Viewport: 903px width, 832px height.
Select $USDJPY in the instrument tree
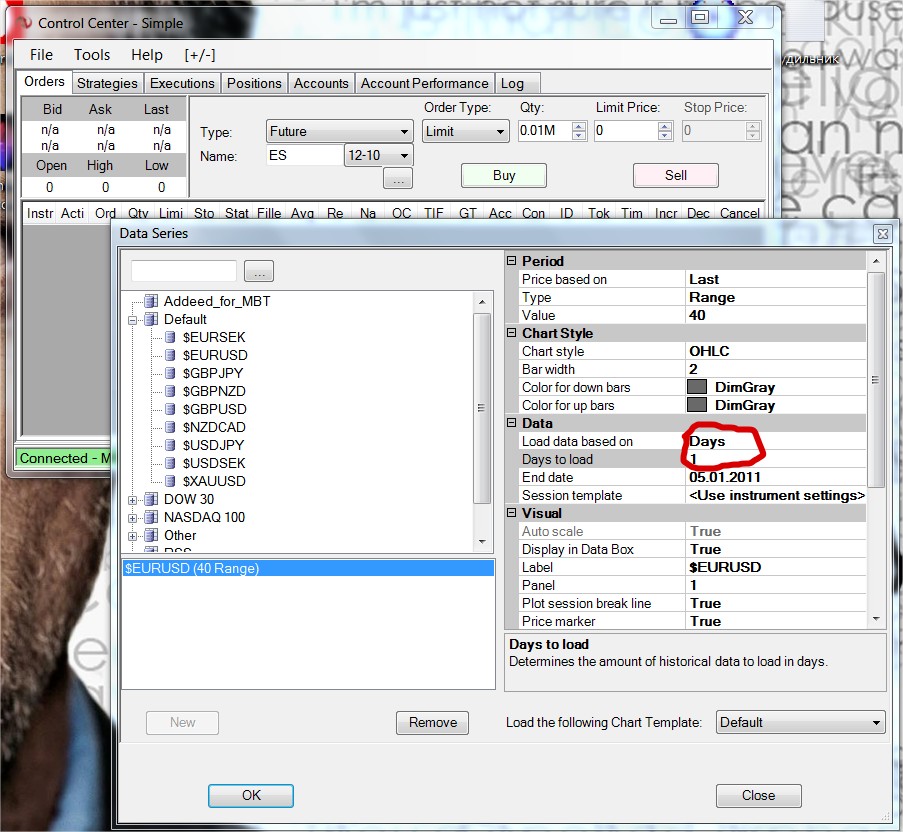point(213,445)
